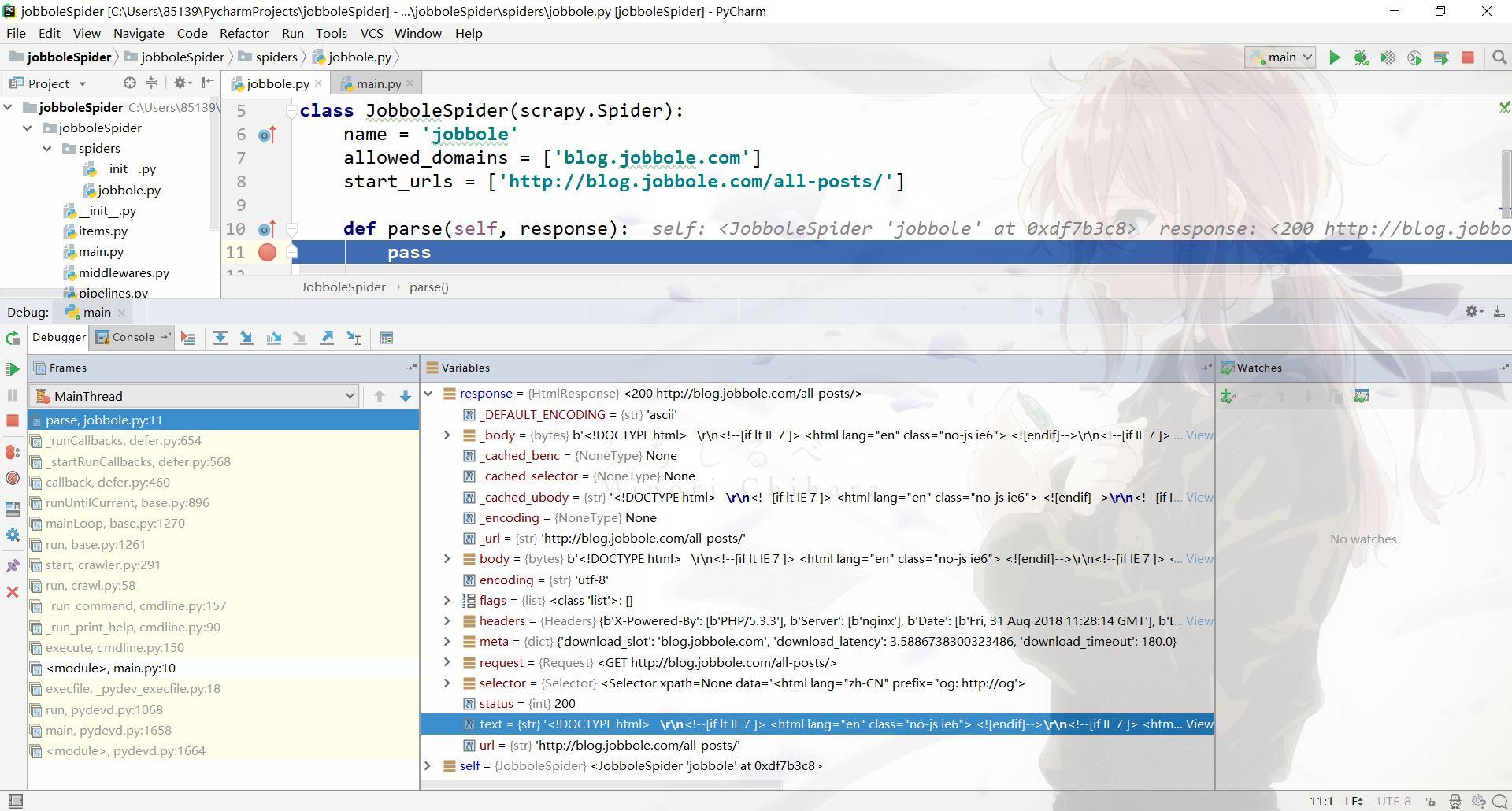Toggle Mute Breakpoints in debug sidebar
This screenshot has height=811, width=1512.
13,478
